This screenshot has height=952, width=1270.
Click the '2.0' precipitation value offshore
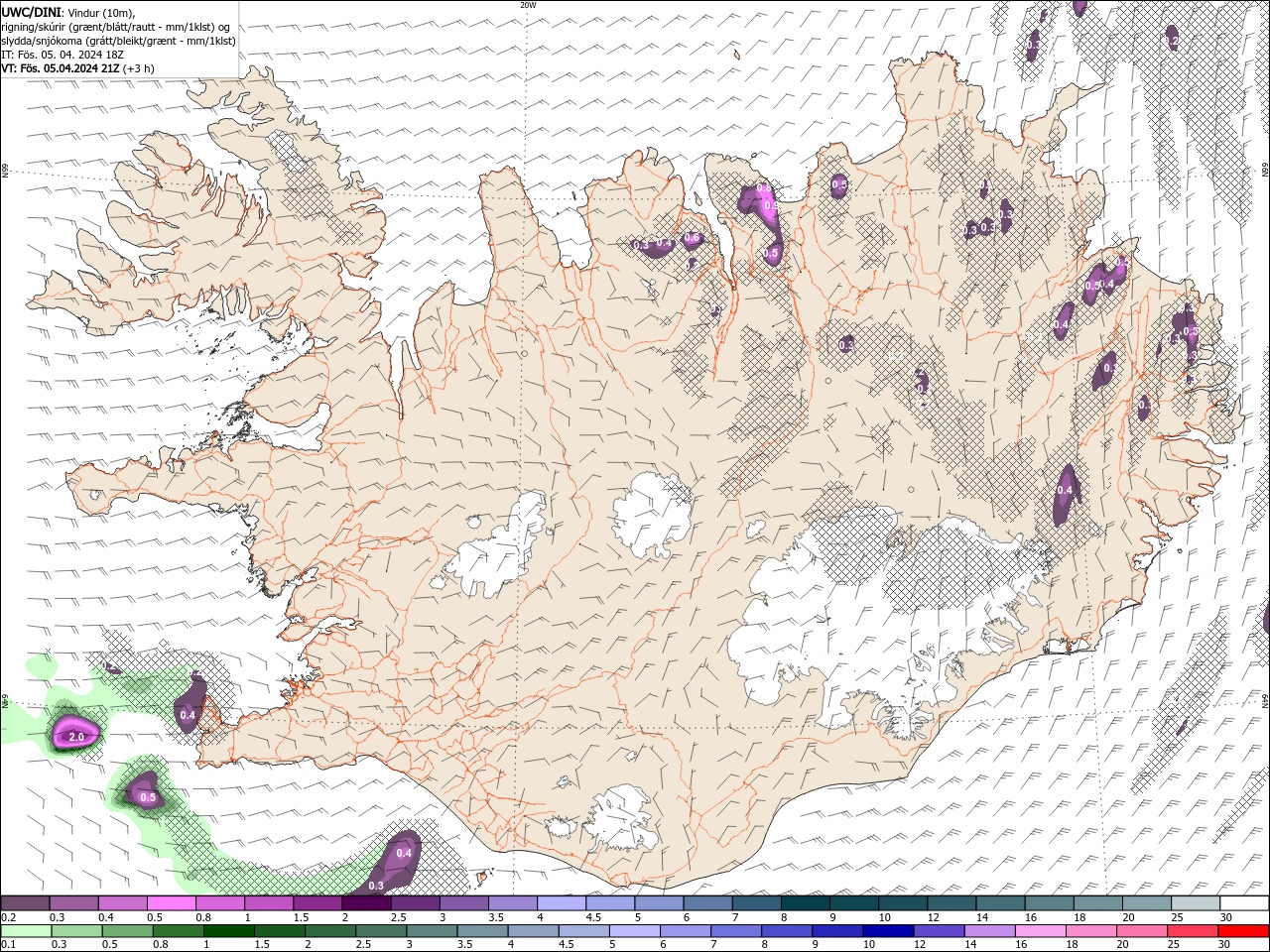click(x=76, y=736)
